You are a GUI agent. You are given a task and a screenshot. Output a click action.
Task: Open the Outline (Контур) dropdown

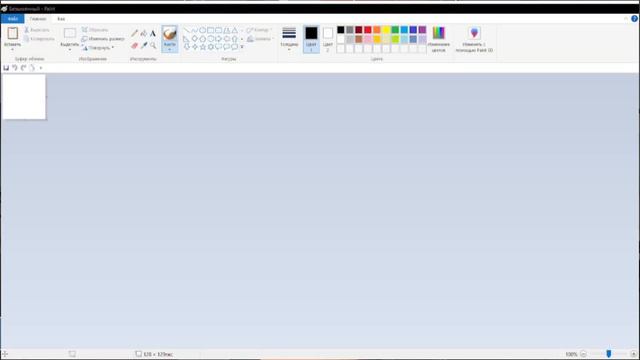pyautogui.click(x=260, y=30)
